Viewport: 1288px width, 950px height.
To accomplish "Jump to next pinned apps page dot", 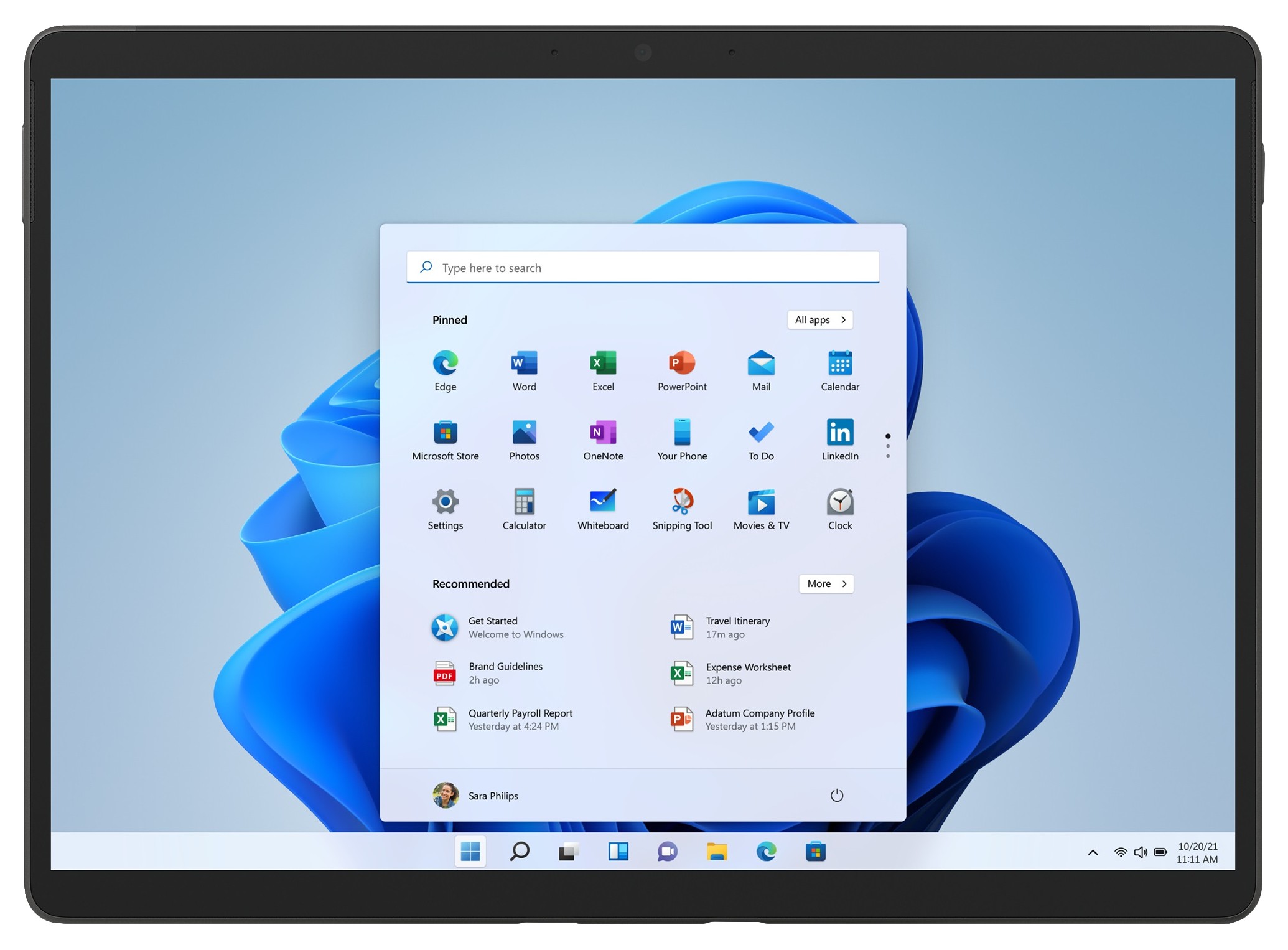I will 887,446.
